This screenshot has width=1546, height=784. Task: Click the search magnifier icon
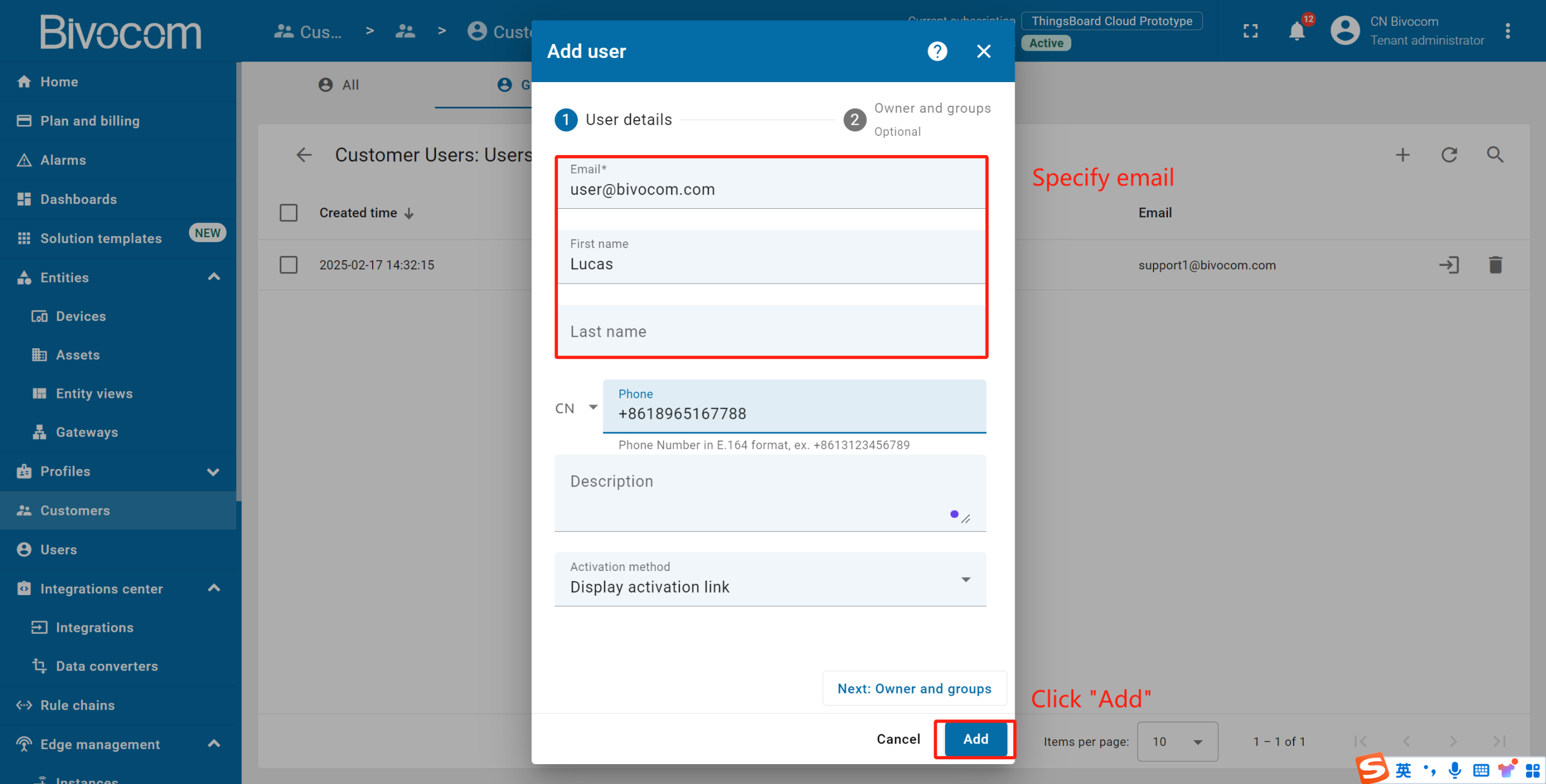[1495, 155]
